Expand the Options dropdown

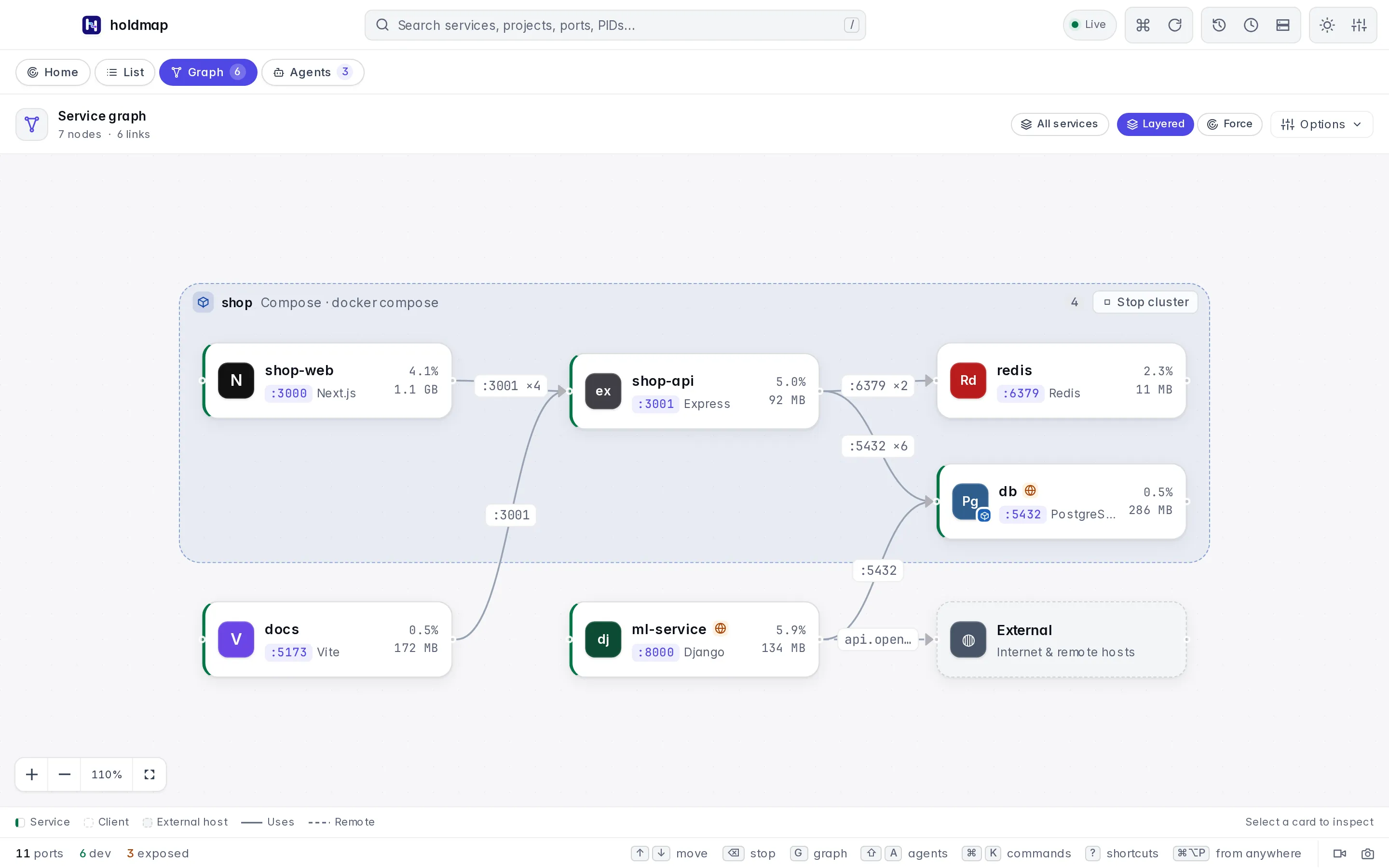(x=1321, y=124)
